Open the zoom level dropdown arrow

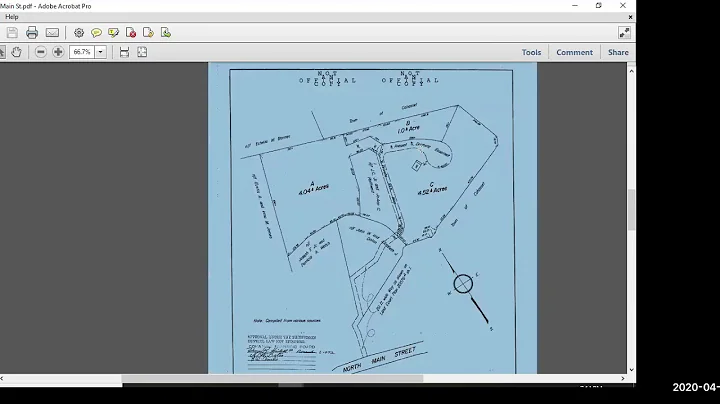pos(101,52)
